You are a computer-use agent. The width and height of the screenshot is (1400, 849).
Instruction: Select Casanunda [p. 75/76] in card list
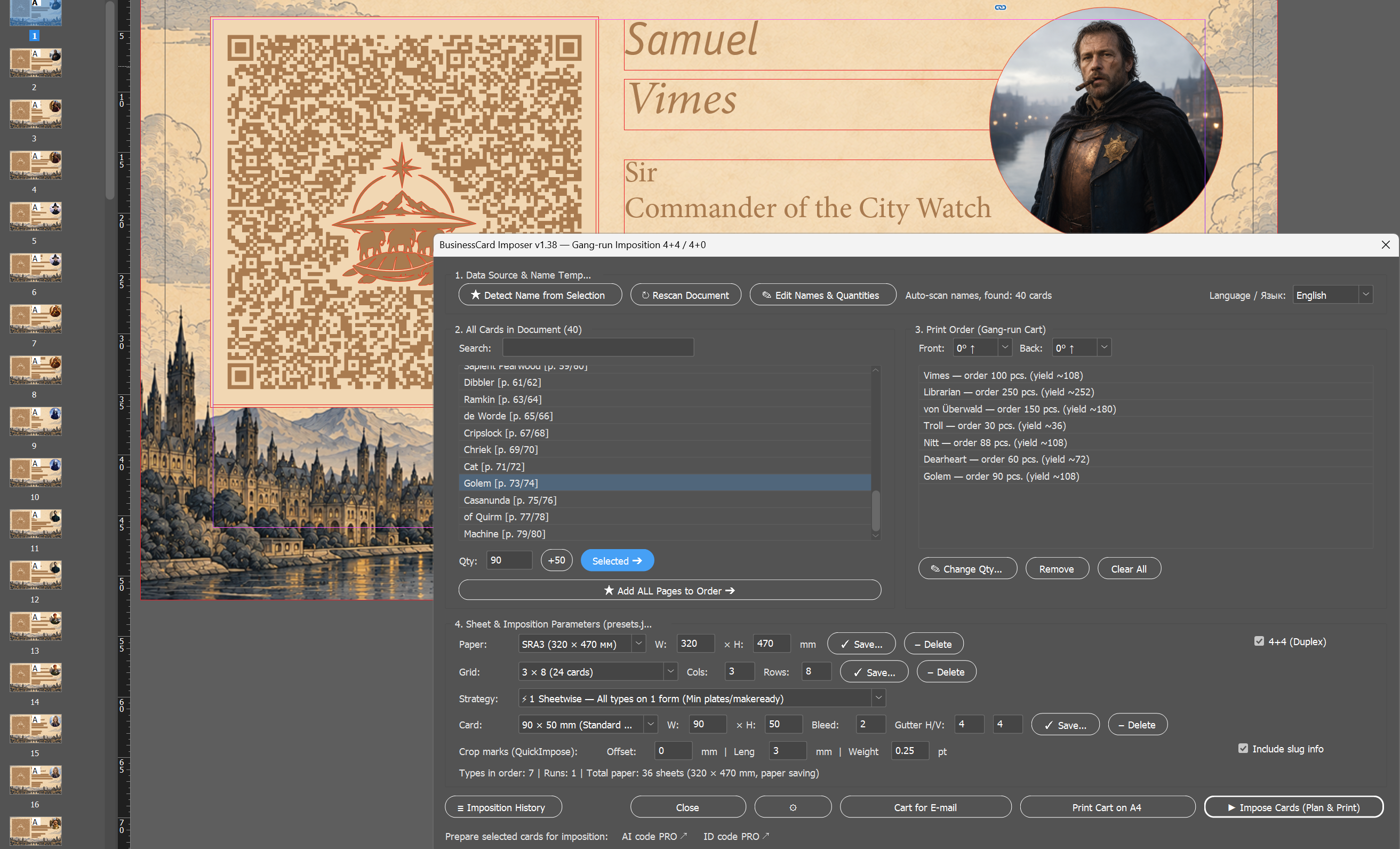[x=664, y=500]
